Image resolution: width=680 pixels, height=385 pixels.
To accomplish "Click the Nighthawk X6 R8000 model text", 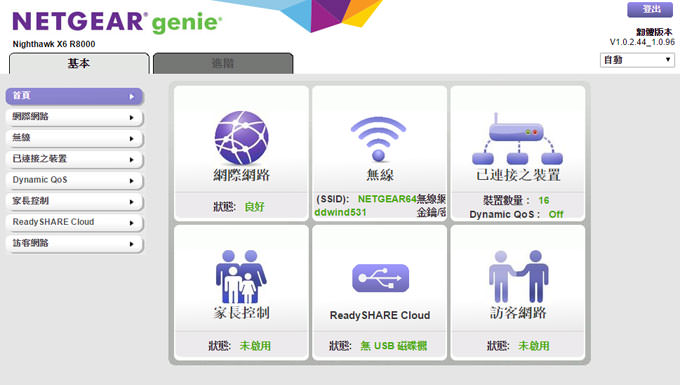I will pyautogui.click(x=54, y=44).
